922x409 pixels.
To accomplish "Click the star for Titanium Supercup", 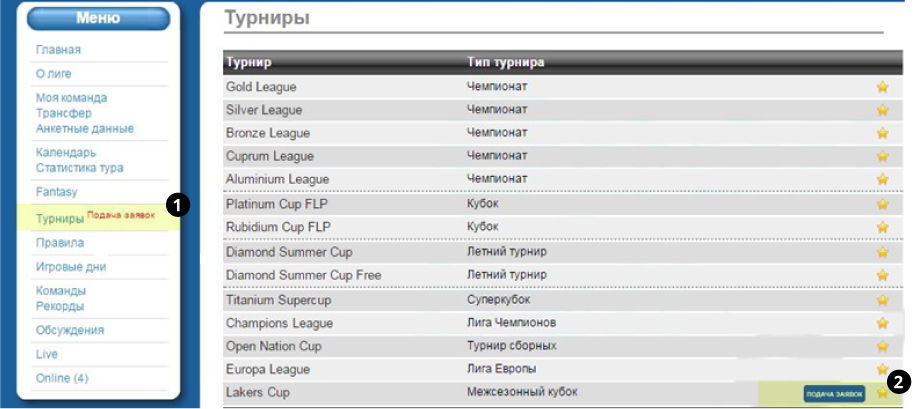I will [x=882, y=300].
